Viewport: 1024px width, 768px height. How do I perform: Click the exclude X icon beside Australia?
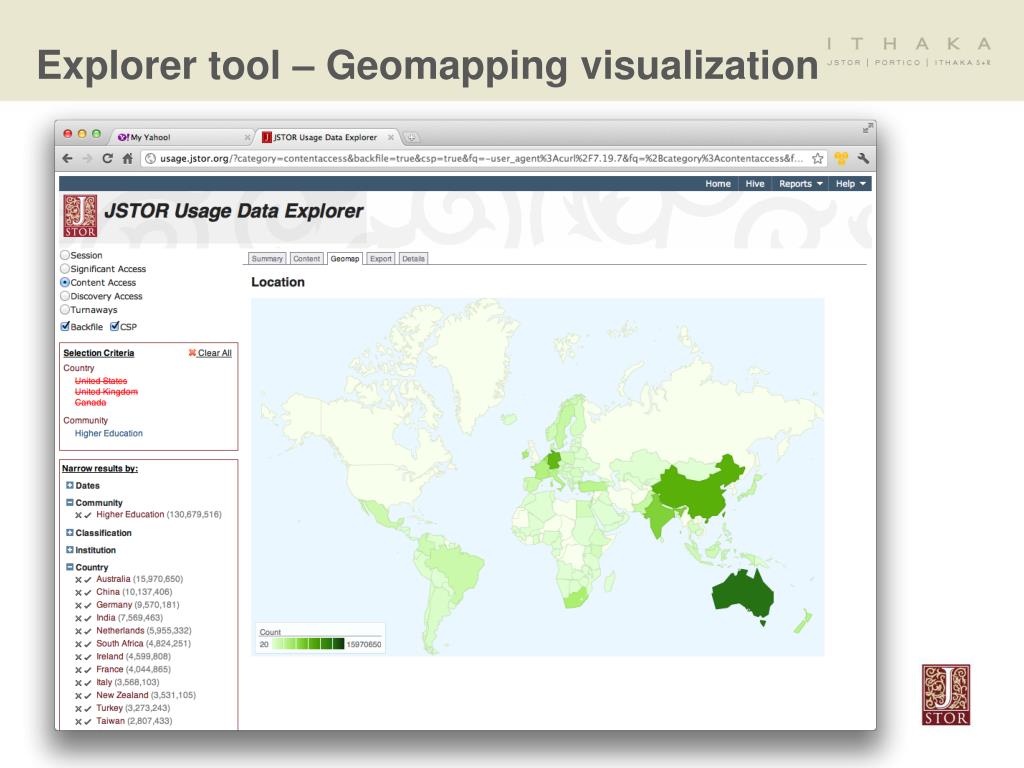pos(79,579)
